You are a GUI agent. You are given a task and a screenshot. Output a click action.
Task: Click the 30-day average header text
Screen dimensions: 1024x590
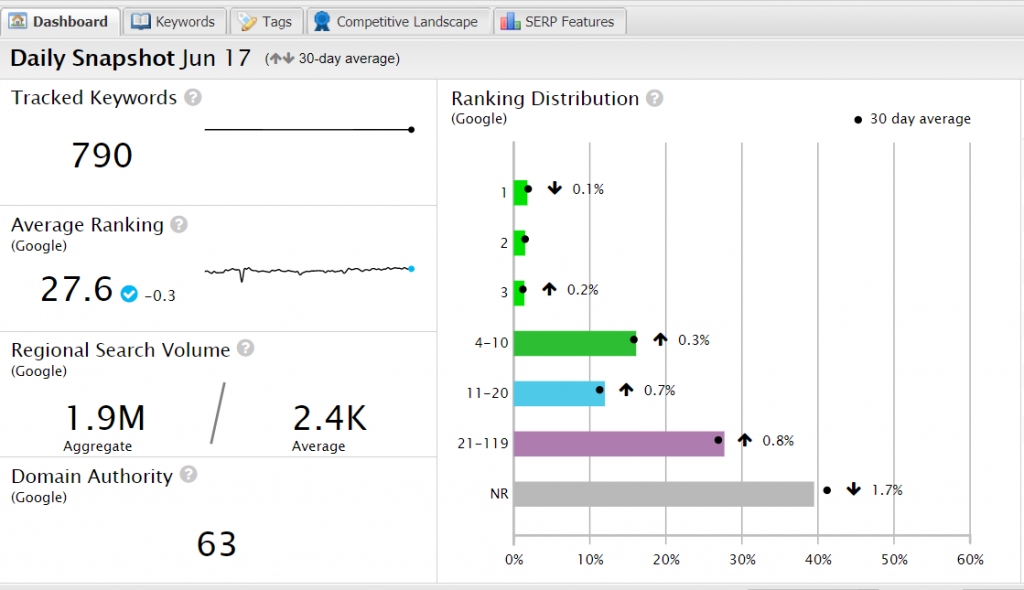coord(349,59)
